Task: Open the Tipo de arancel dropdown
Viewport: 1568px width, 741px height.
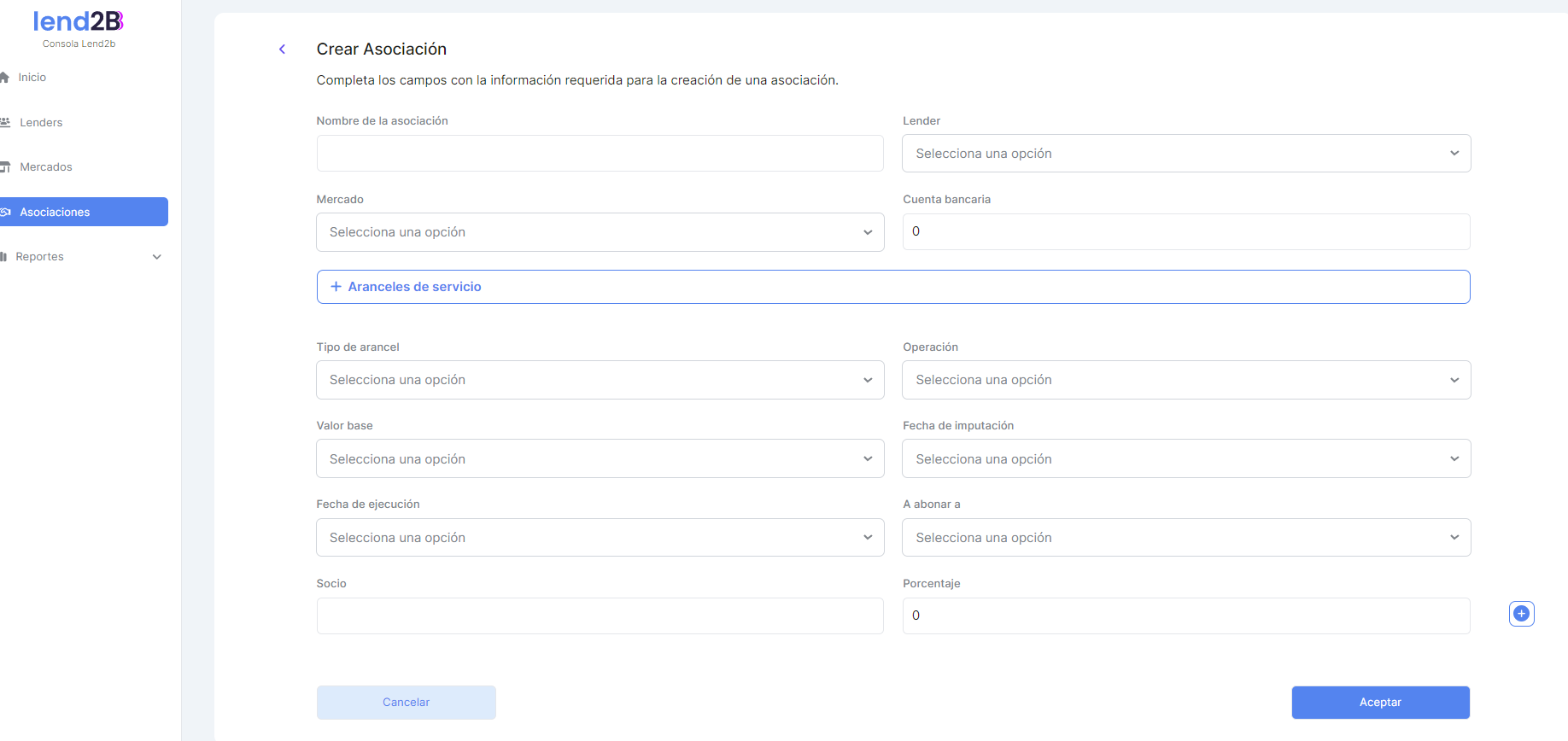Action: [x=600, y=380]
